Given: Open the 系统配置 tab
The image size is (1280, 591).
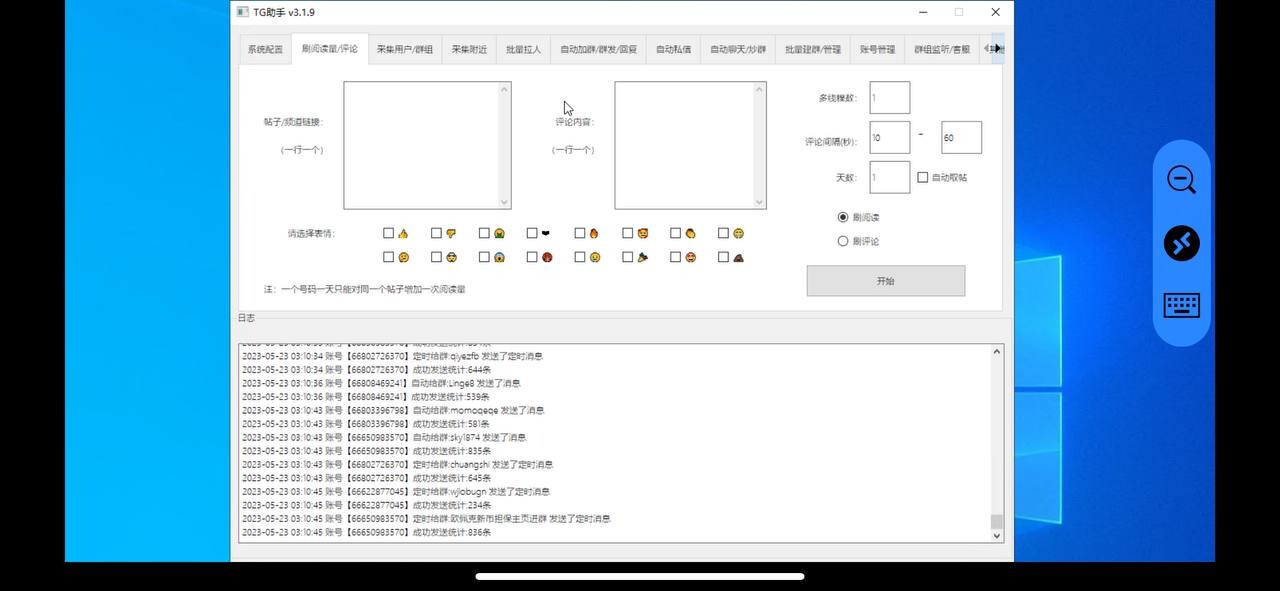Looking at the screenshot, I should pyautogui.click(x=264, y=48).
